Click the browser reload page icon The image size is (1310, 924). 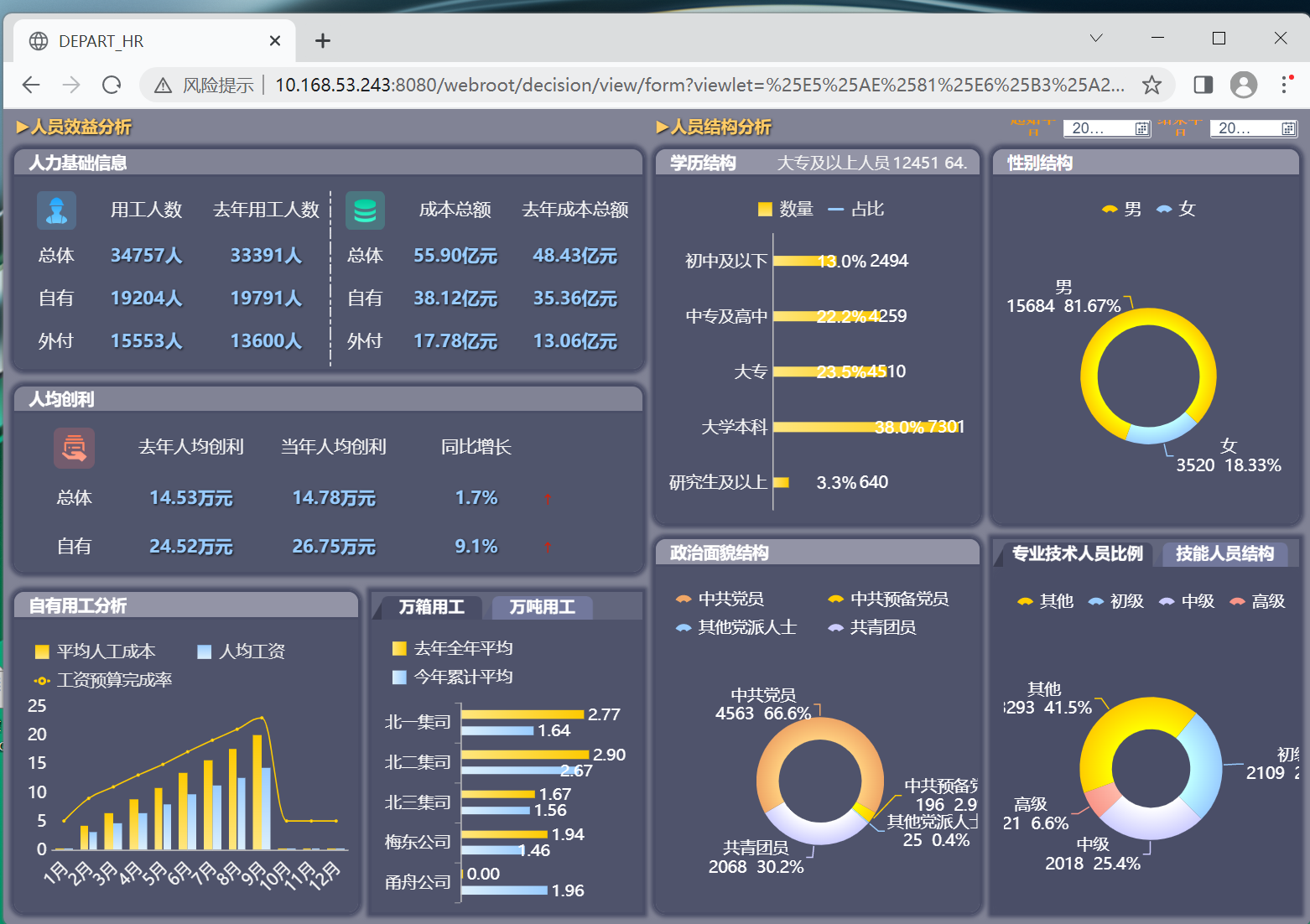coord(112,85)
